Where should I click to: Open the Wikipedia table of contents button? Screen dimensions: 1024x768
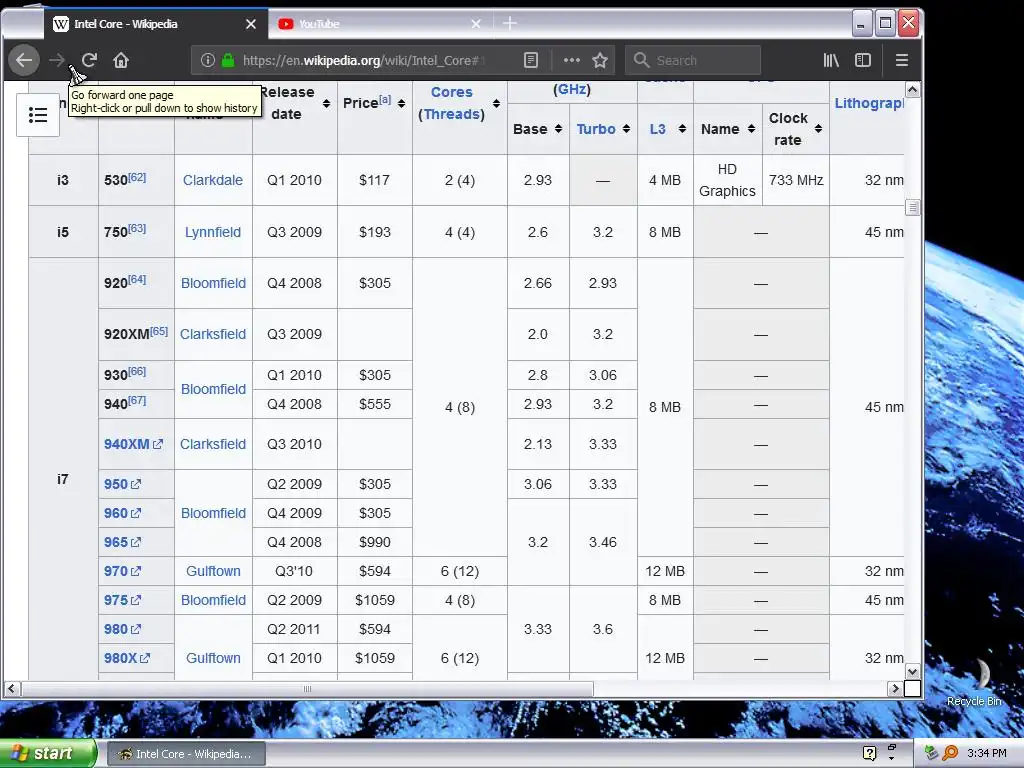[38, 115]
